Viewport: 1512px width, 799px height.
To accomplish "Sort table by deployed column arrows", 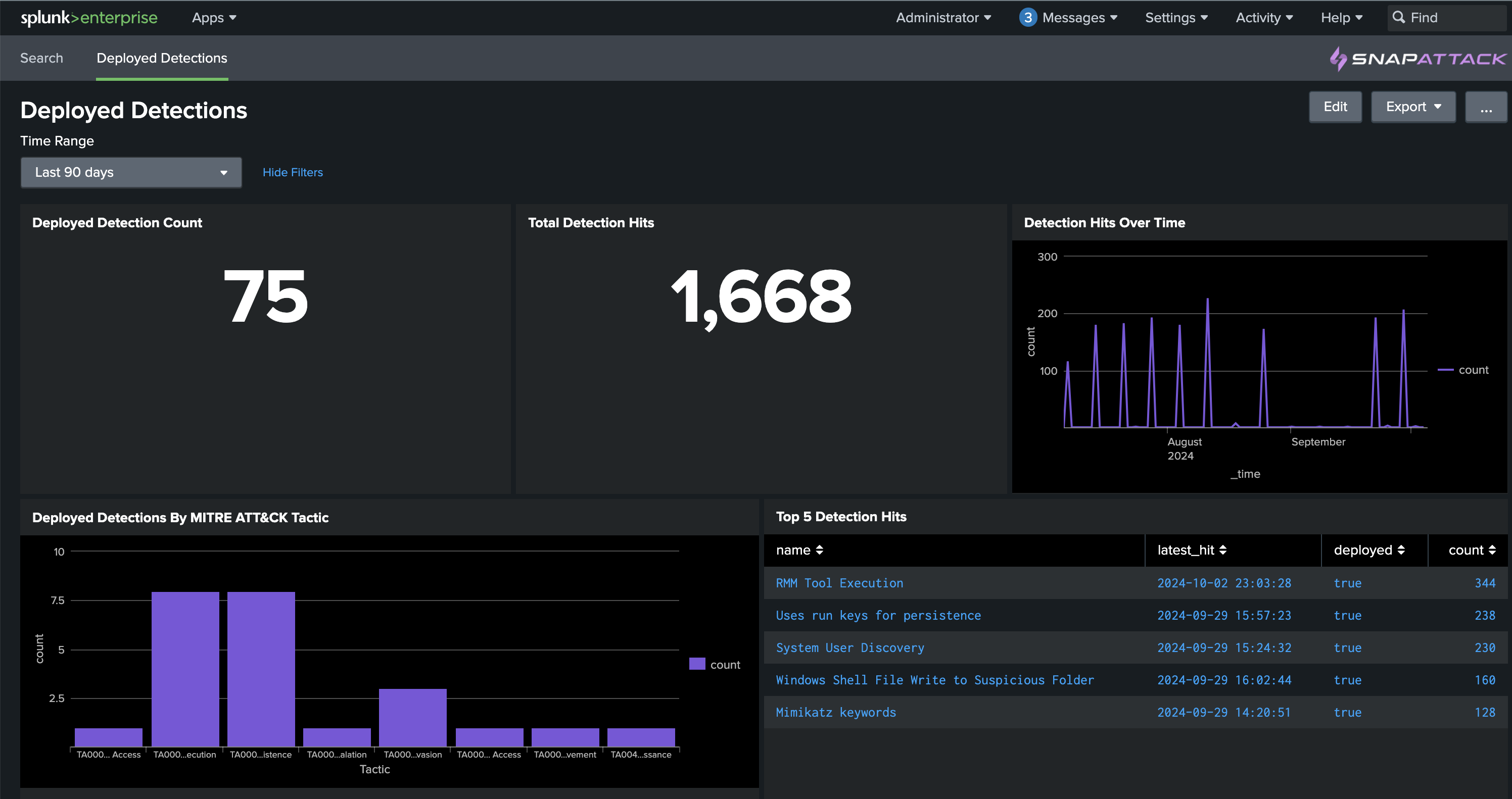I will point(1400,551).
